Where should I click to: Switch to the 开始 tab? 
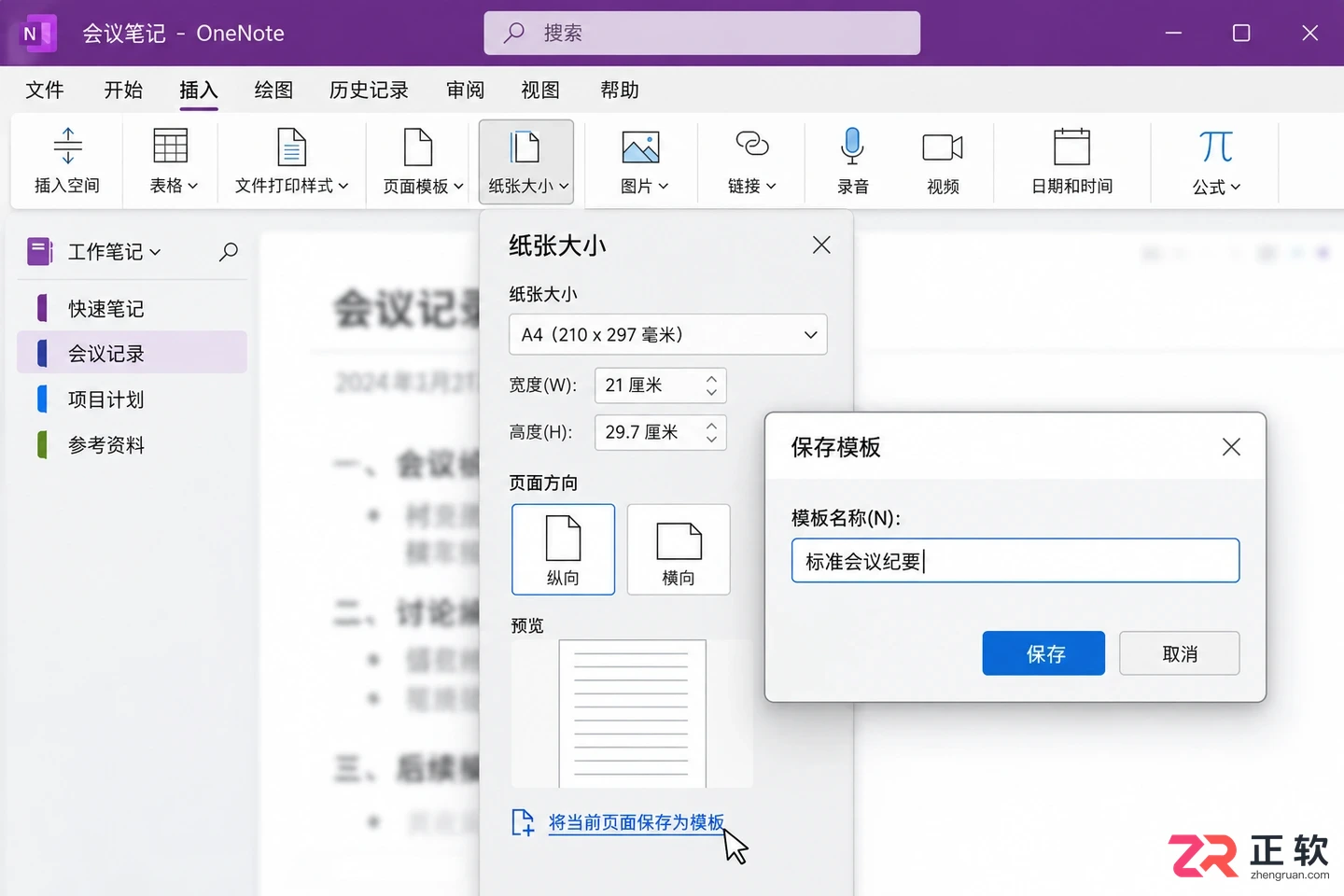tap(123, 90)
